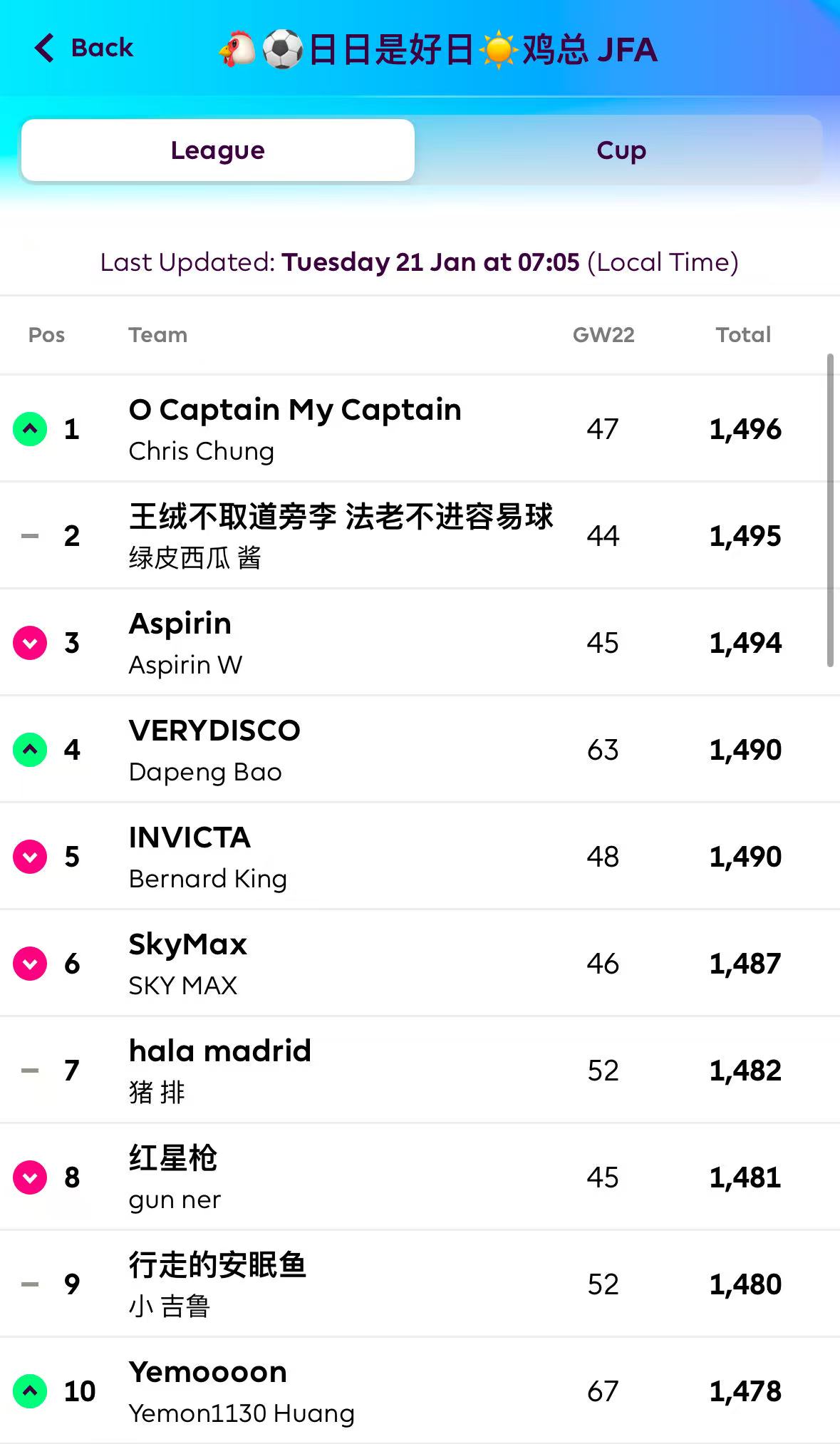Screen dimensions: 840x1444
Task: Click pink down arrow next to Aspirin
Action: point(30,643)
